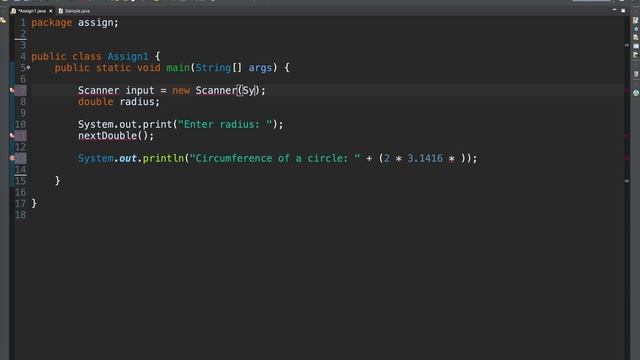Open the Sample.java editor tab

pyautogui.click(x=74, y=11)
